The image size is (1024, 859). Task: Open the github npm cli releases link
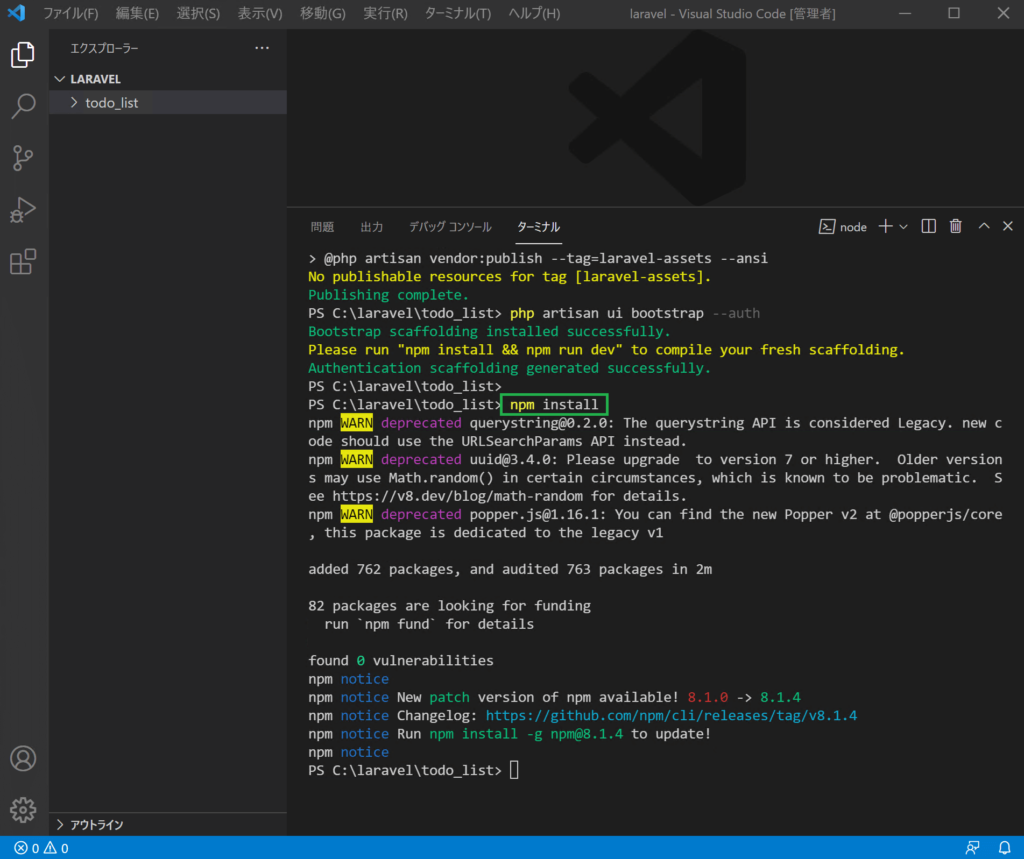coord(671,715)
